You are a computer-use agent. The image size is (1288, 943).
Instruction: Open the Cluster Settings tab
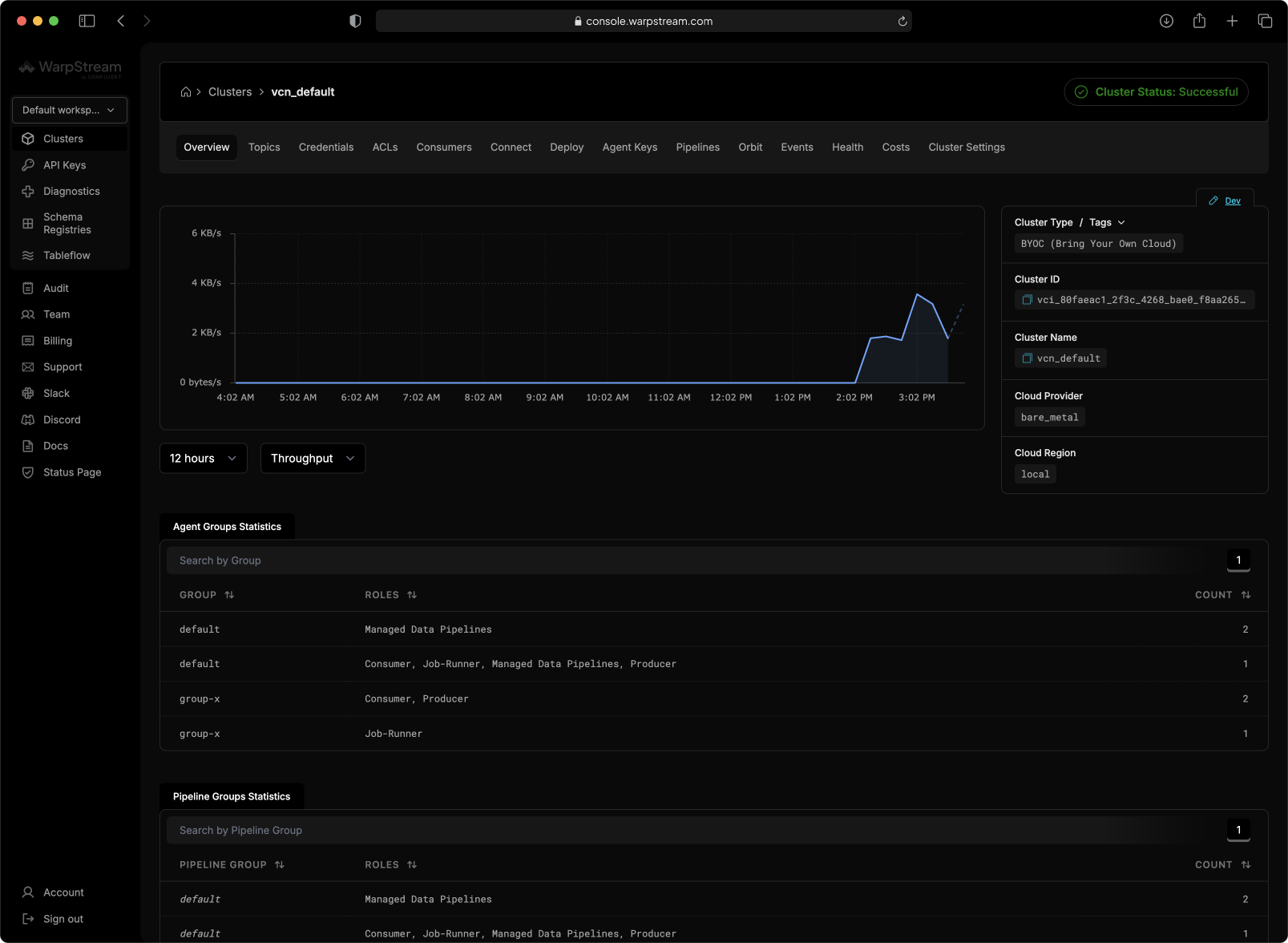pyautogui.click(x=967, y=148)
